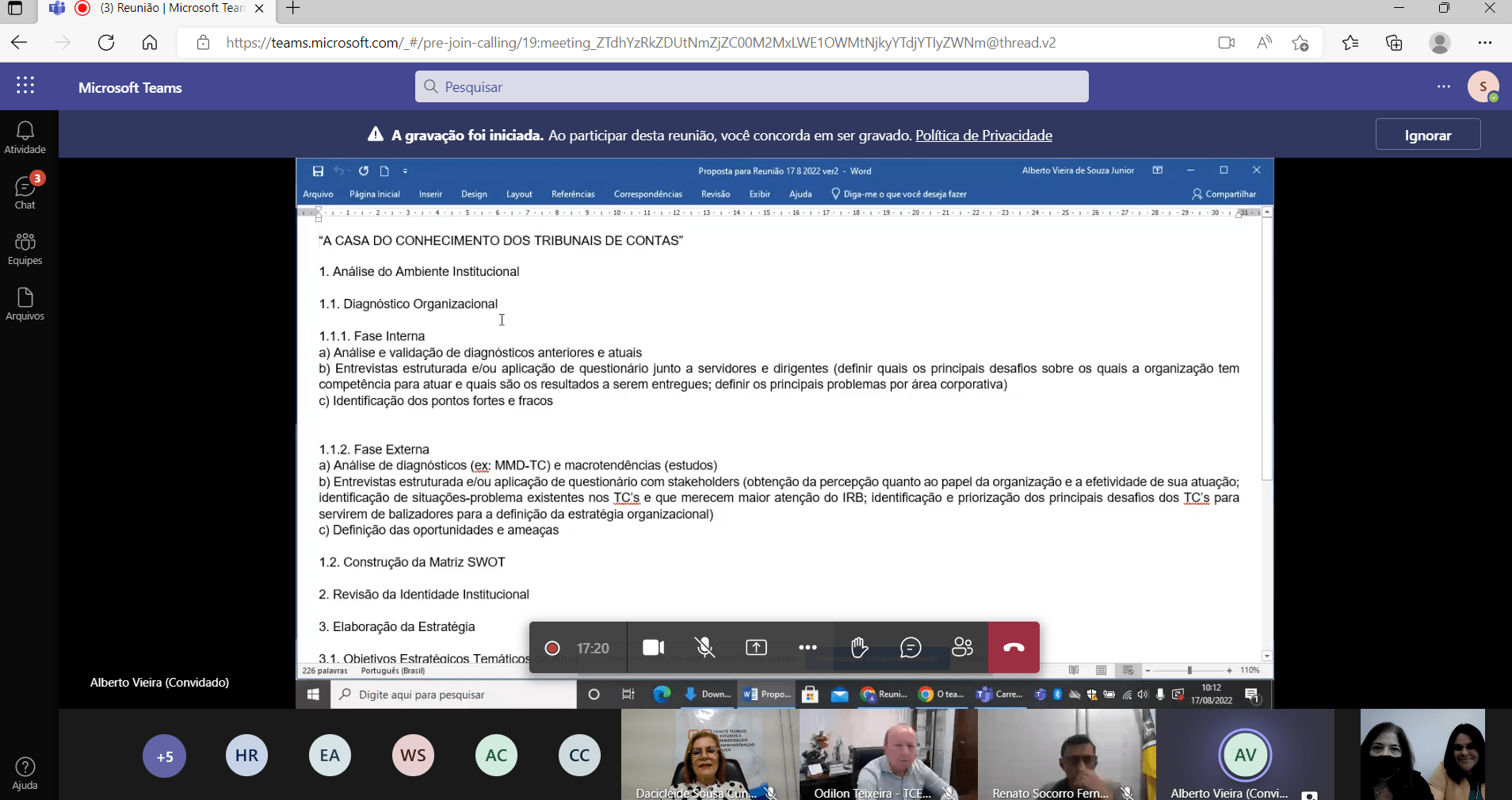Open the Atividade notifications panel

[x=25, y=138]
